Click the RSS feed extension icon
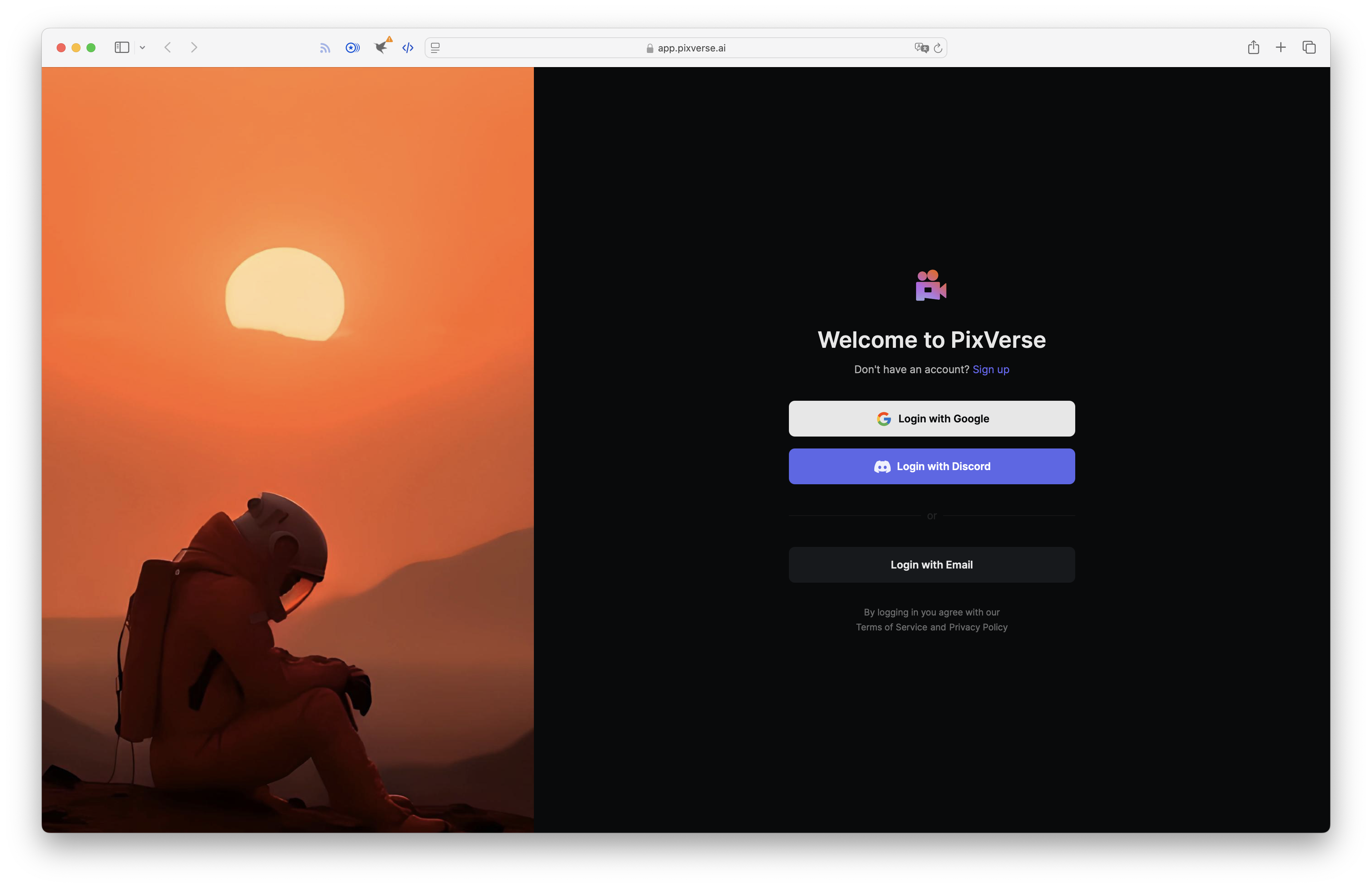 pos(325,48)
